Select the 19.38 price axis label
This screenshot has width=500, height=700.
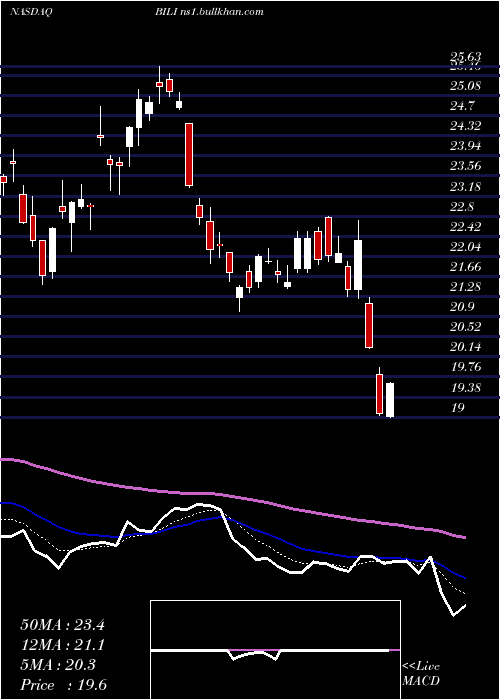pyautogui.click(x=466, y=388)
